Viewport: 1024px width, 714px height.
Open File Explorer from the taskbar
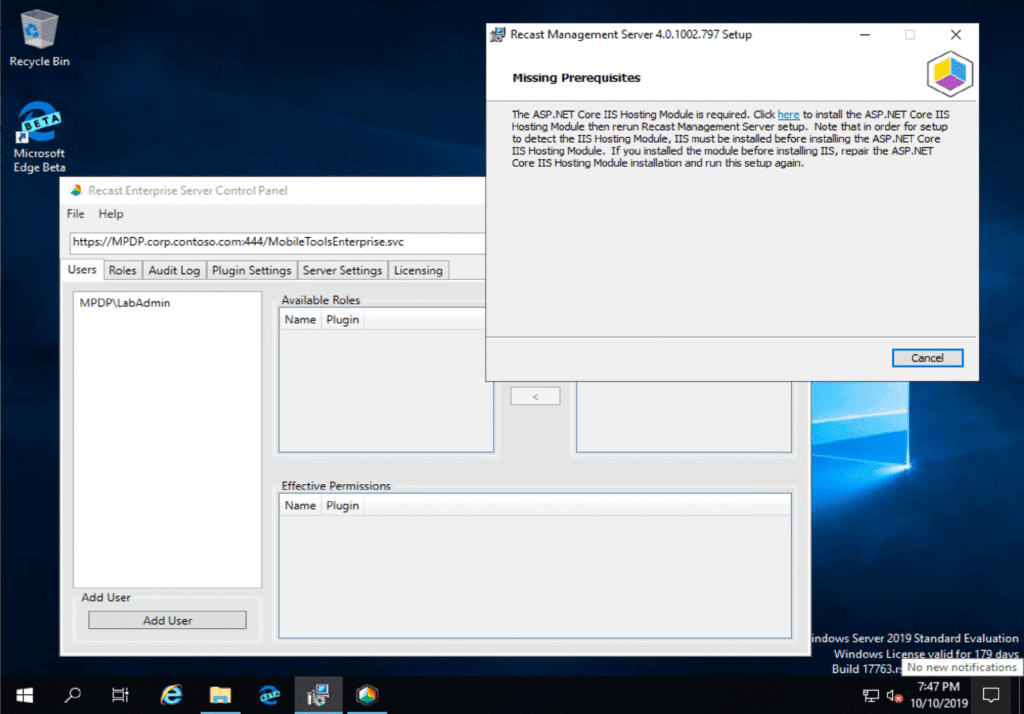(220, 695)
